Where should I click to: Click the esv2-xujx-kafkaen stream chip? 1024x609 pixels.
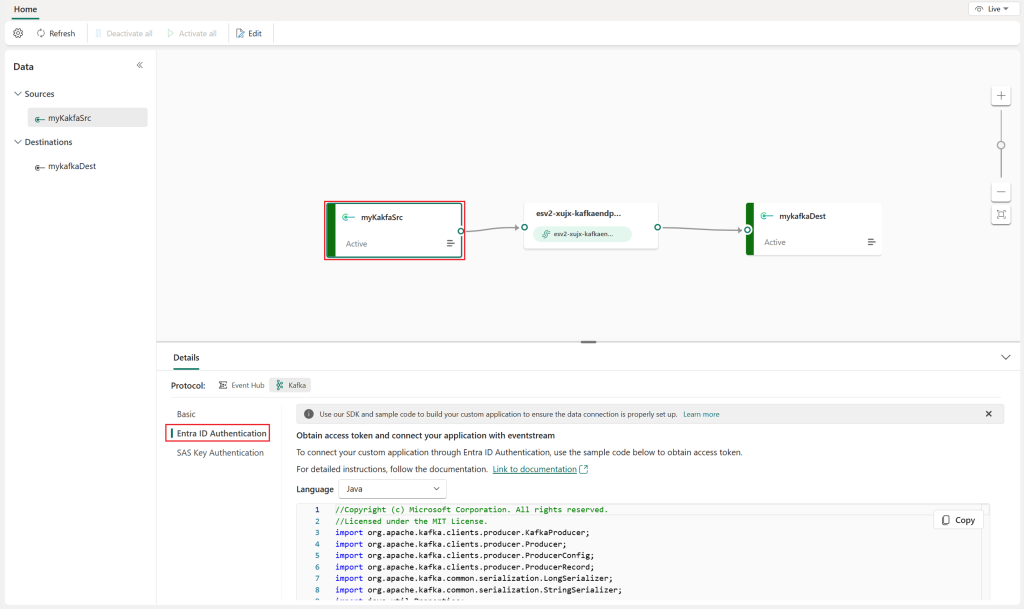click(x=583, y=234)
